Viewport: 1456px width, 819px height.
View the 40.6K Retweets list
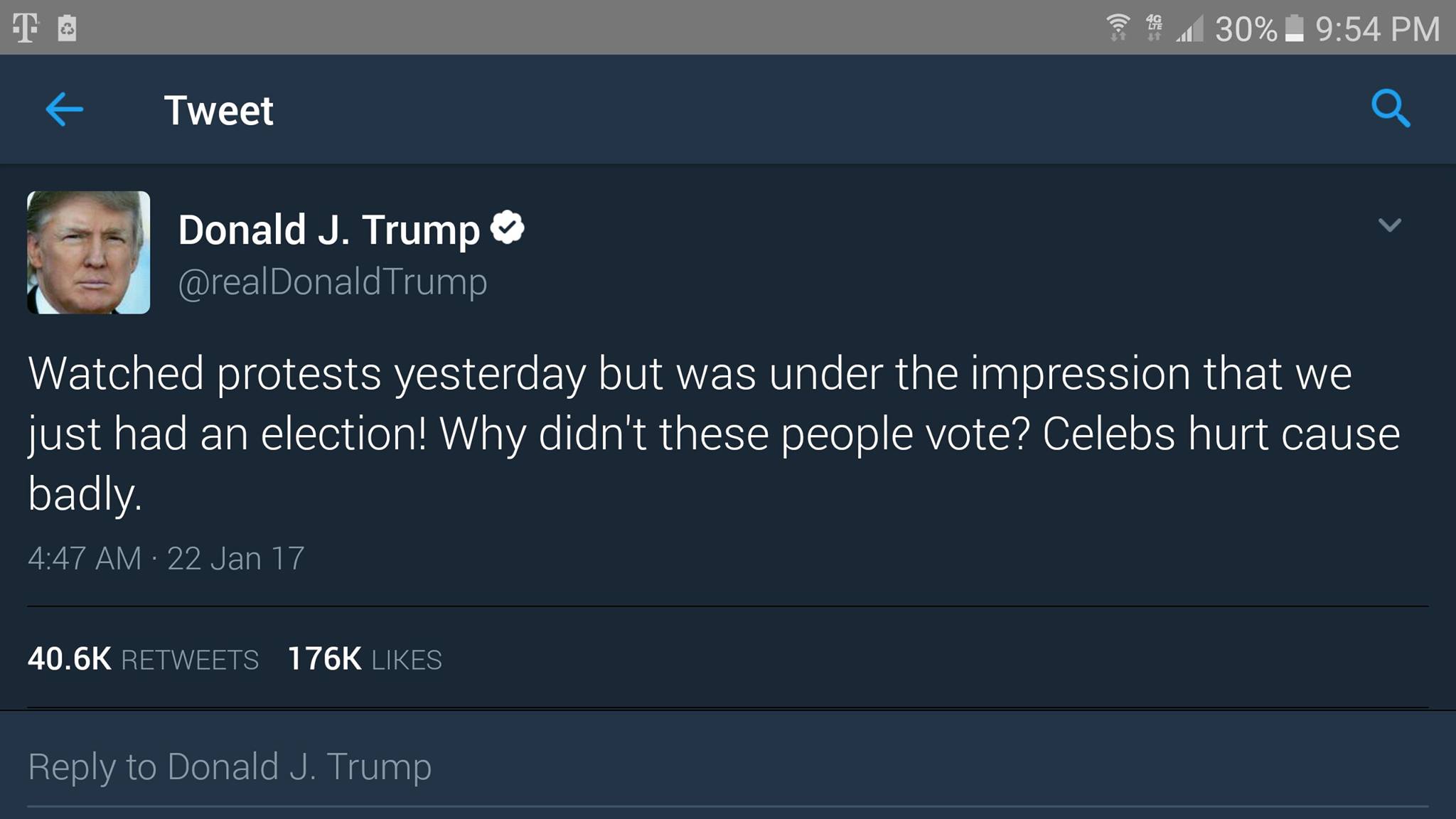pyautogui.click(x=143, y=659)
